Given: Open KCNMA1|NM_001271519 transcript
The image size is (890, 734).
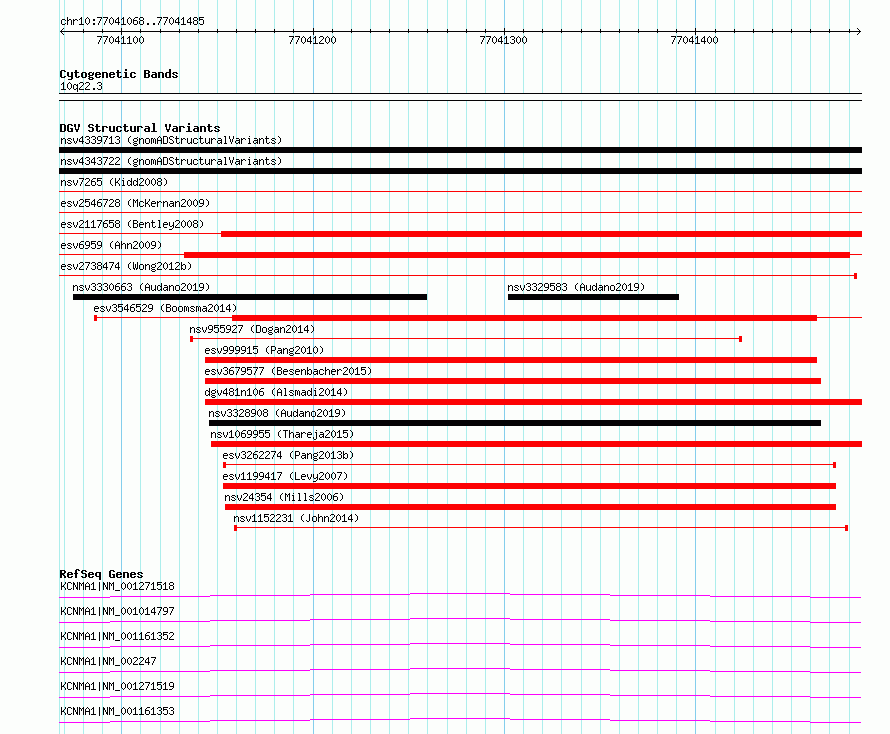Looking at the screenshot, I should [117, 687].
